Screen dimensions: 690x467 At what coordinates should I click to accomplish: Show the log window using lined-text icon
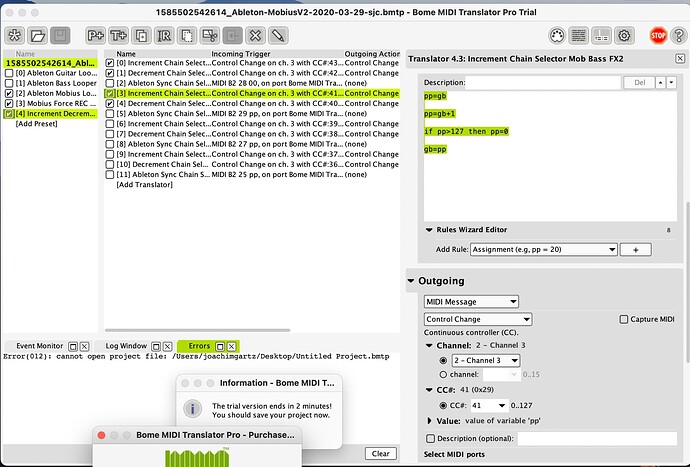point(579,36)
